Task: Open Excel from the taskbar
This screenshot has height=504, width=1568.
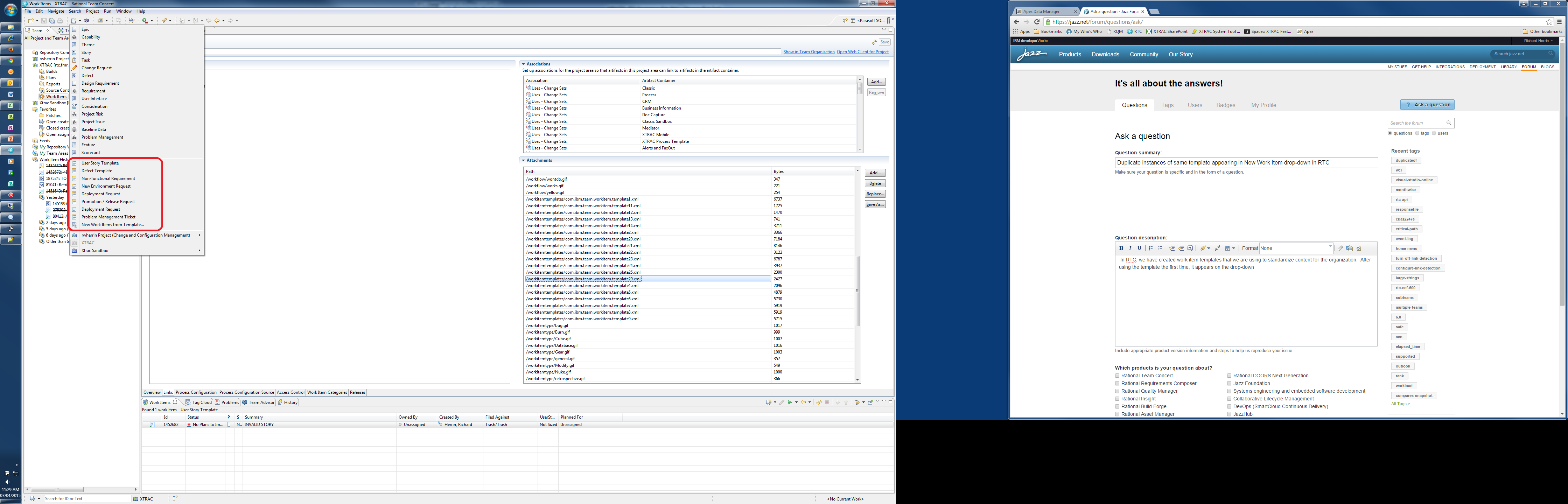Action: pos(10,105)
